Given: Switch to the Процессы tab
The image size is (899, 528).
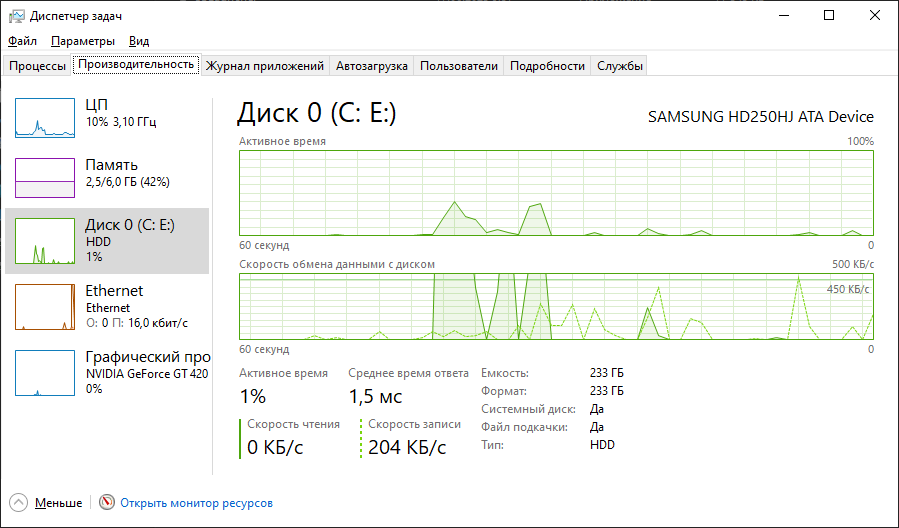Looking at the screenshot, I should (37, 66).
